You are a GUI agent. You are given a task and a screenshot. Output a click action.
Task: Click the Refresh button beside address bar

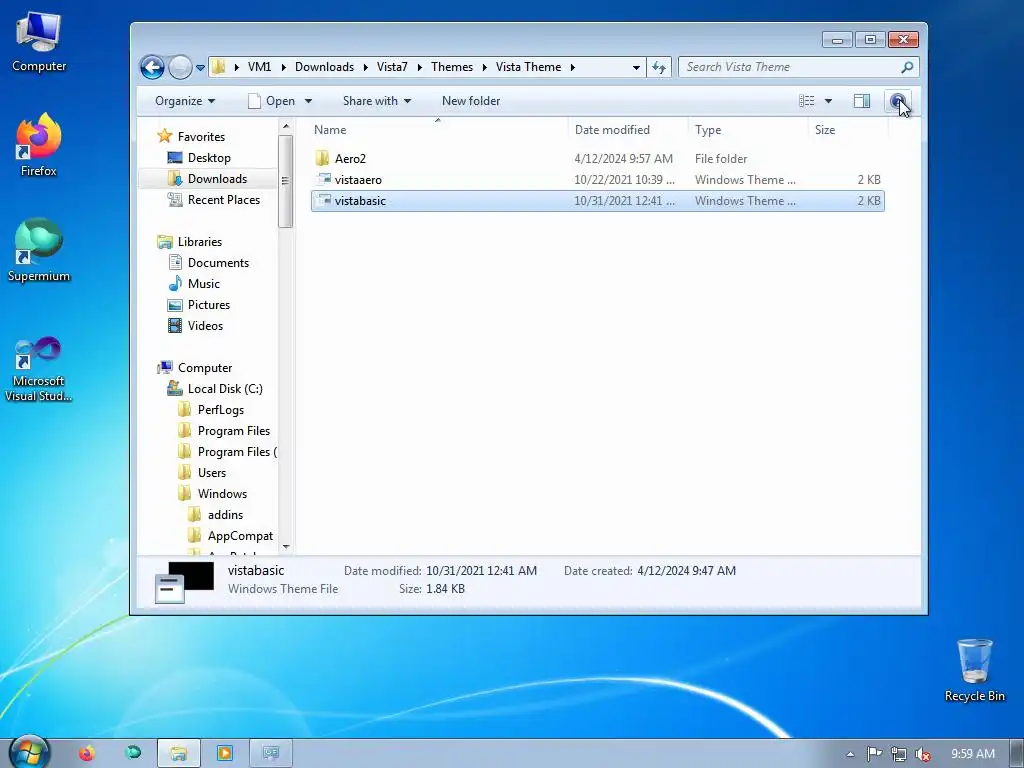click(x=659, y=67)
